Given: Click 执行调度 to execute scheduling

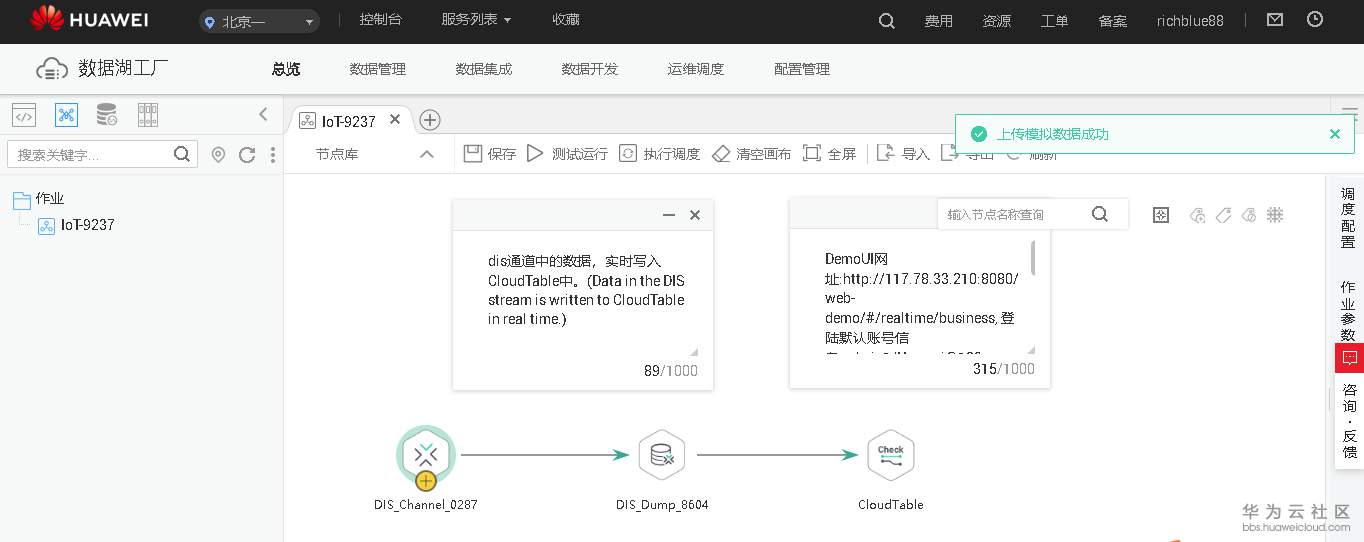Looking at the screenshot, I should (660, 154).
